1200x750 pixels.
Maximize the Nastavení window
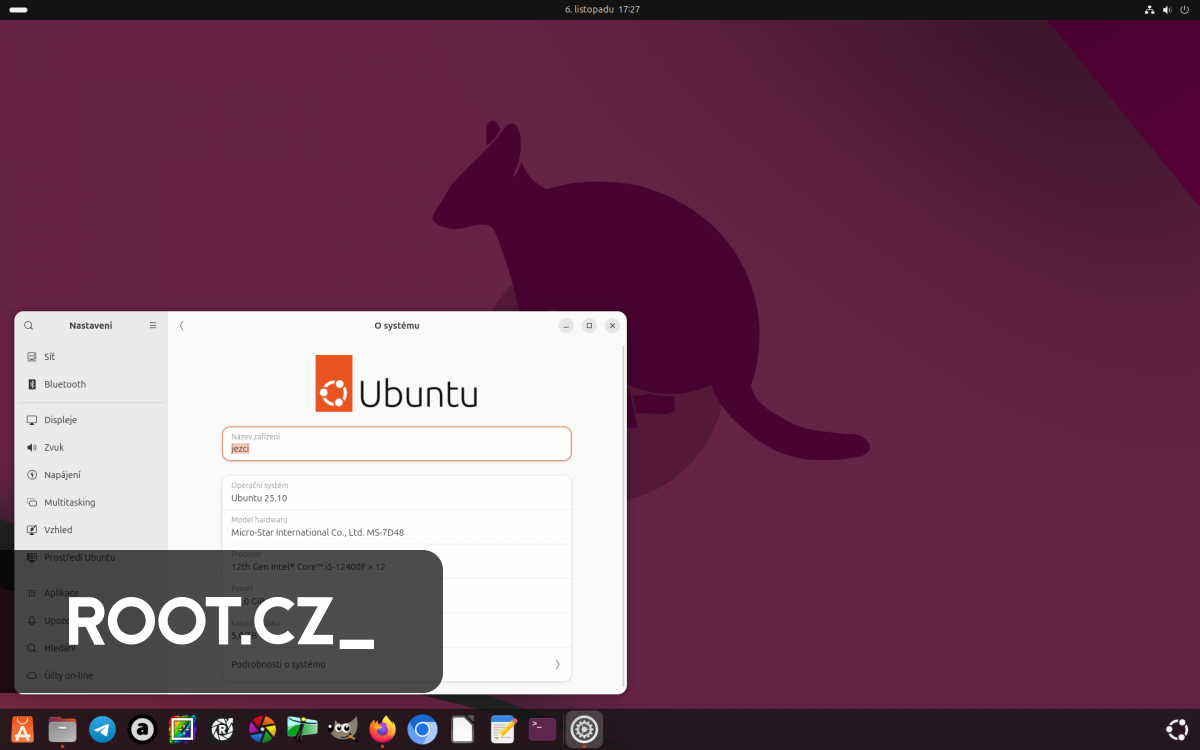(x=589, y=326)
